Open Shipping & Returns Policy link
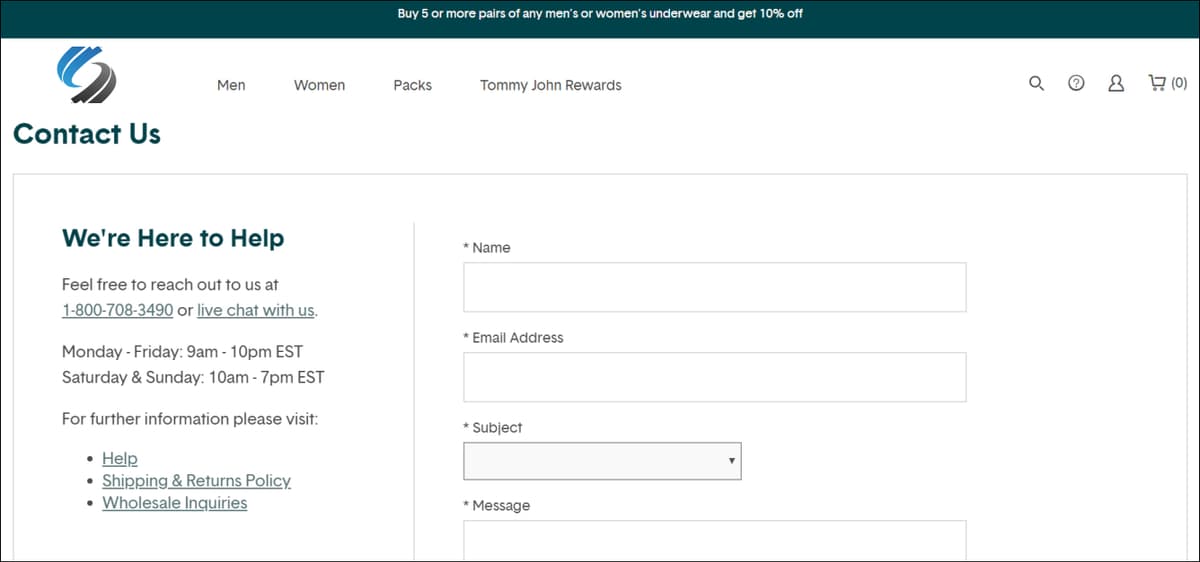1200x562 pixels. [196, 480]
